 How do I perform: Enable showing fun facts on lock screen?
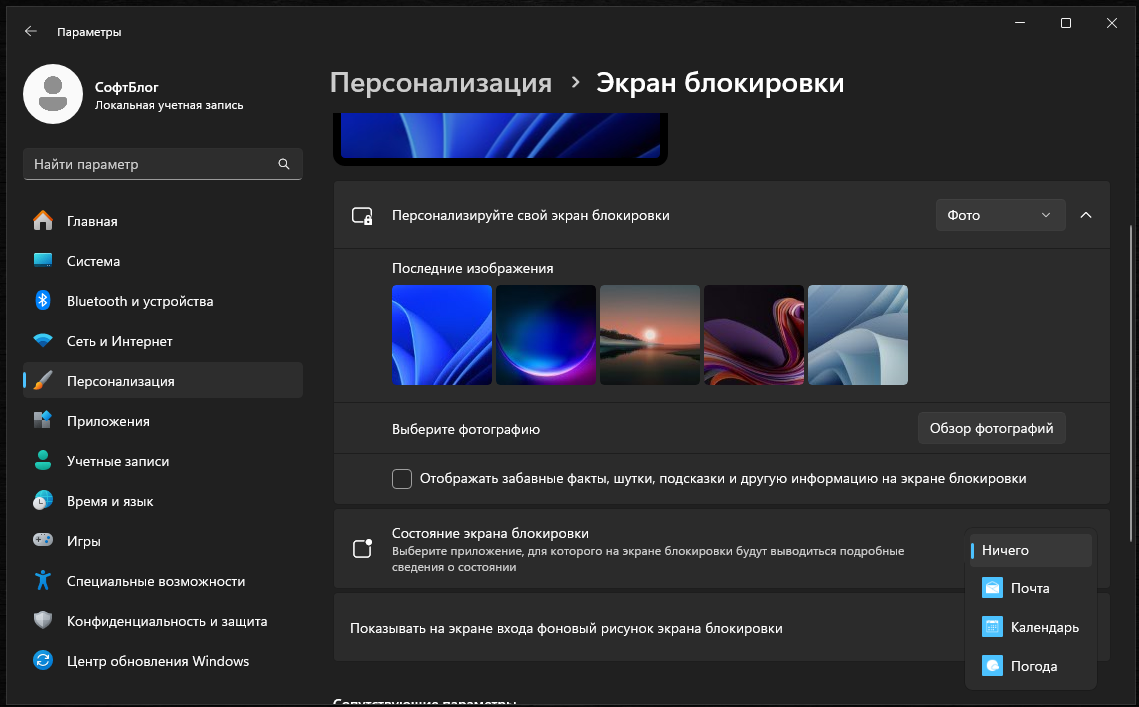click(x=401, y=478)
